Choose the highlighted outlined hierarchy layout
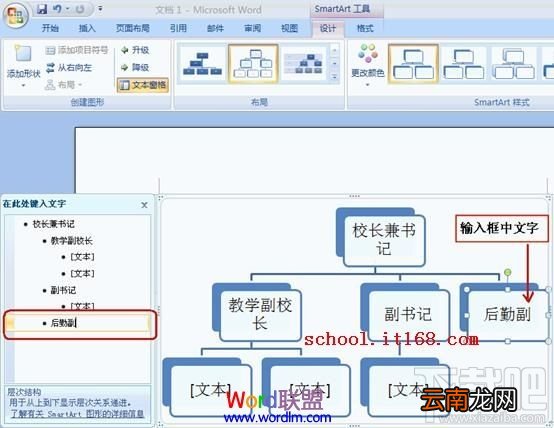 (x=253, y=64)
